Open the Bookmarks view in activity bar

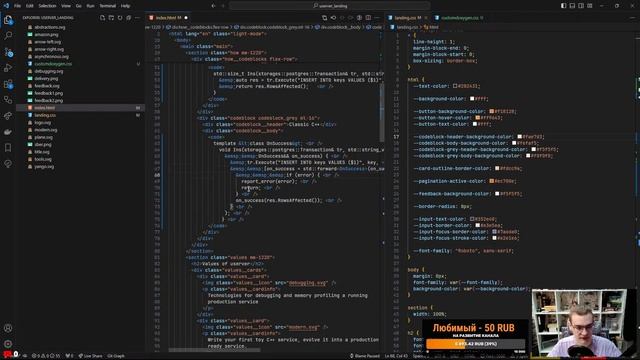pos(8,148)
